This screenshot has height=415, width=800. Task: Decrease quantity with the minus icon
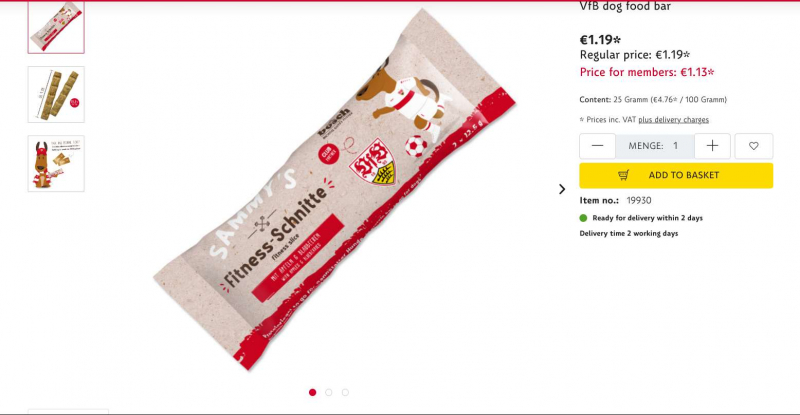[x=597, y=146]
